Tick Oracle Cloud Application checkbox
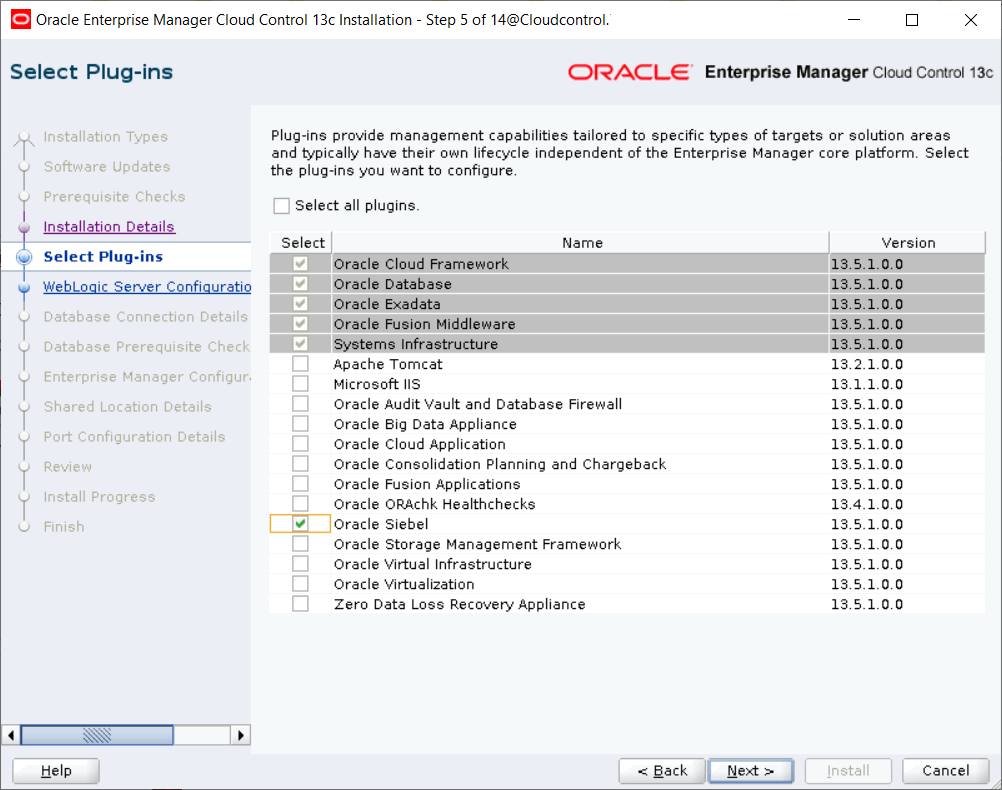 [x=300, y=444]
